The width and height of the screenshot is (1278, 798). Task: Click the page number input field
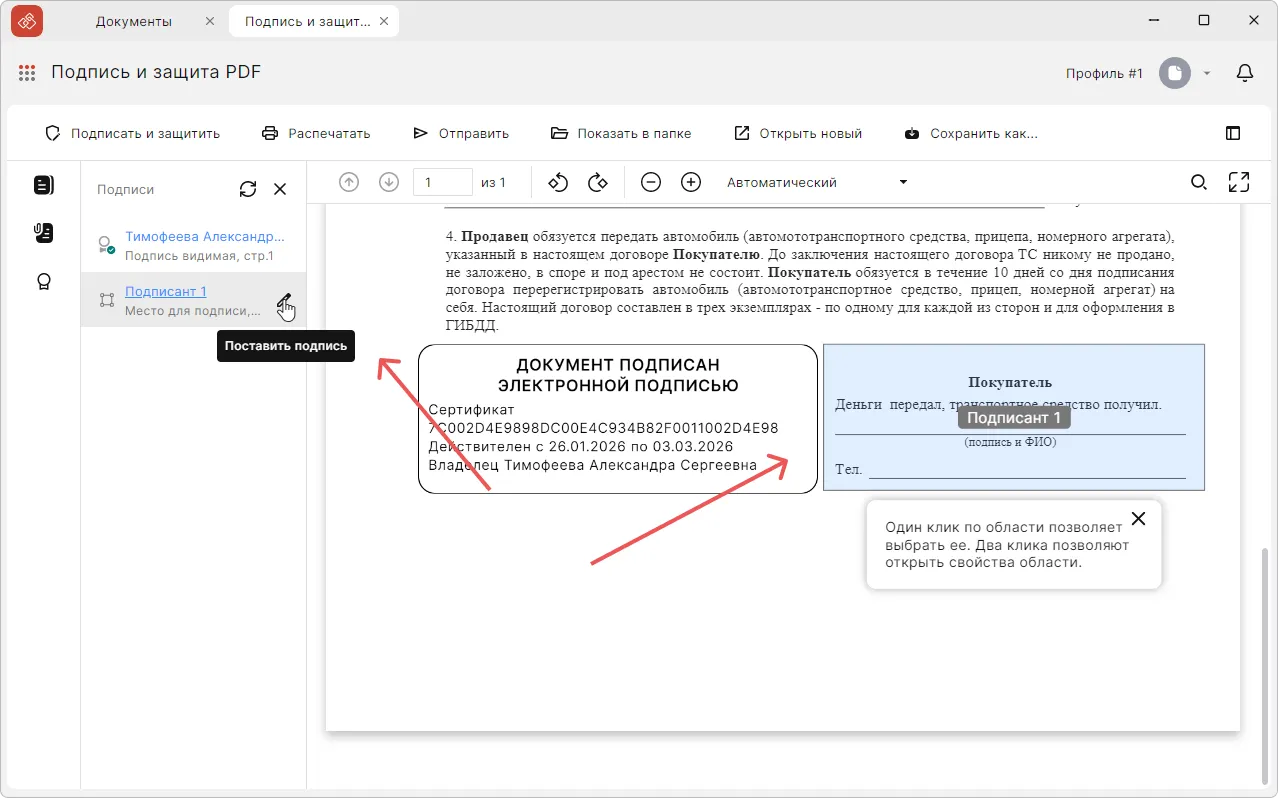point(442,182)
